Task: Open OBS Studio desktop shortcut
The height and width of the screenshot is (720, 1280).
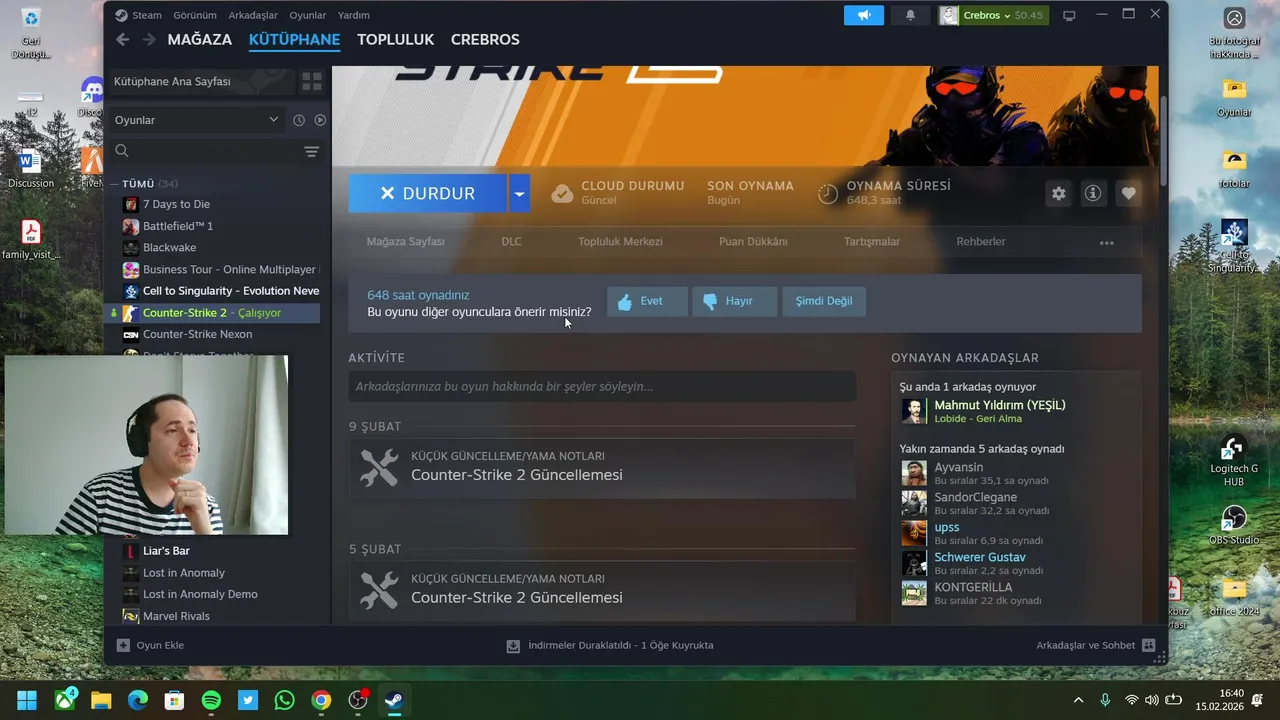Action: (x=1234, y=526)
